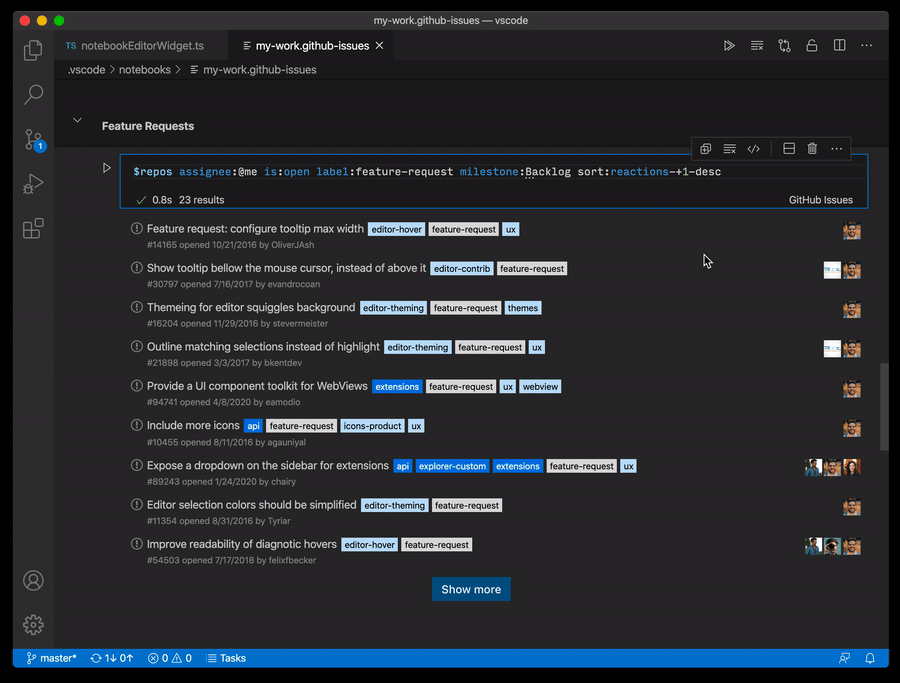Execute the feature-request query cell
The width and height of the screenshot is (900, 683).
[107, 168]
